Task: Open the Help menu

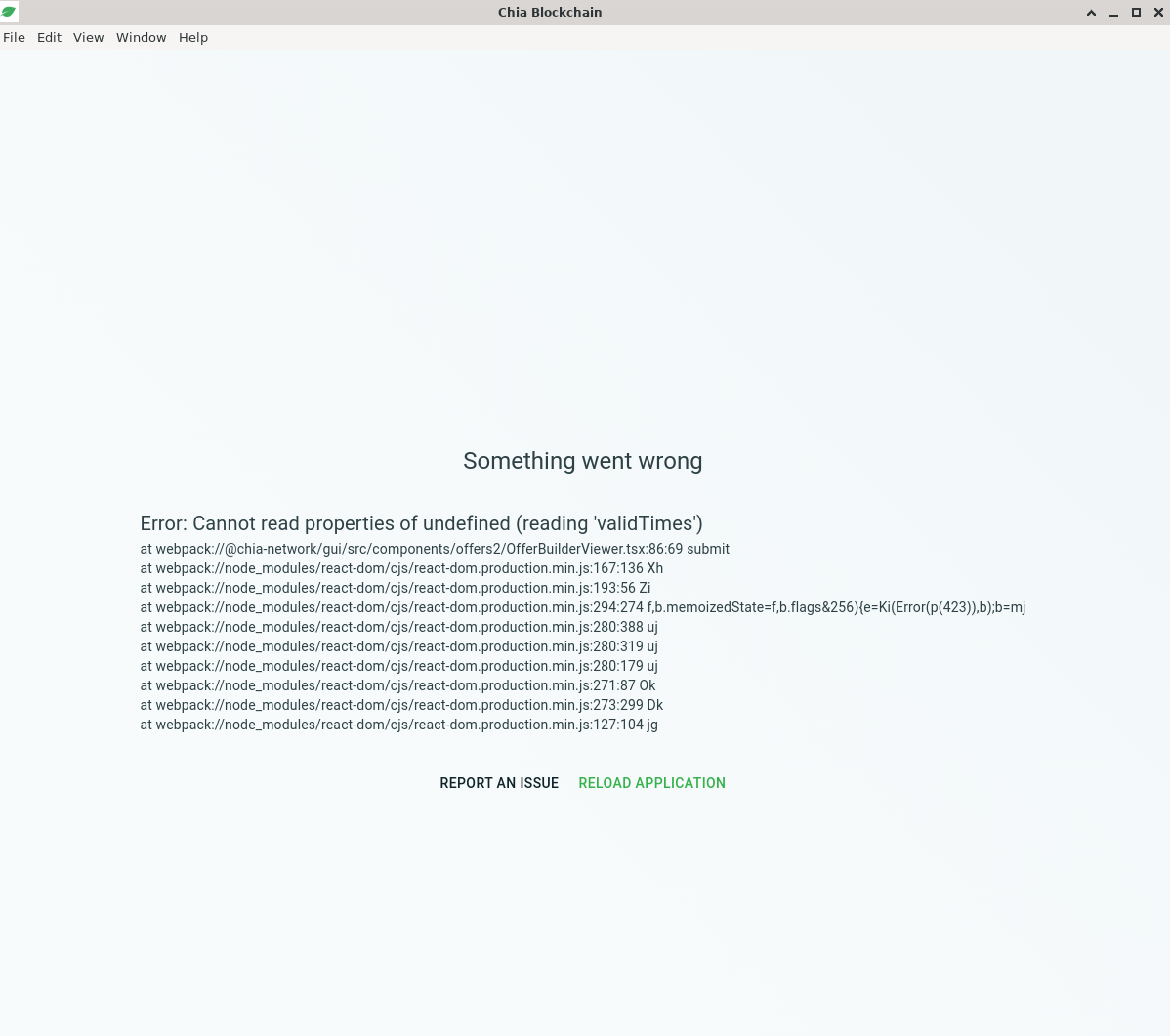Action: pyautogui.click(x=192, y=37)
